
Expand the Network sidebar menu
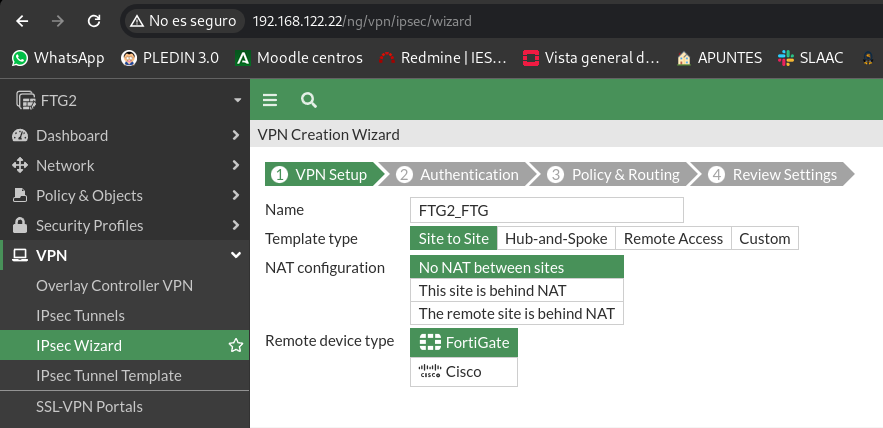(124, 166)
